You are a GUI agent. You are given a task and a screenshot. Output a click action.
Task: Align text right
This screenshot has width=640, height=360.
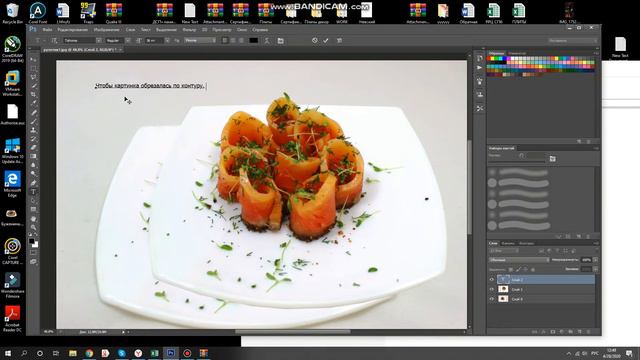coord(241,40)
